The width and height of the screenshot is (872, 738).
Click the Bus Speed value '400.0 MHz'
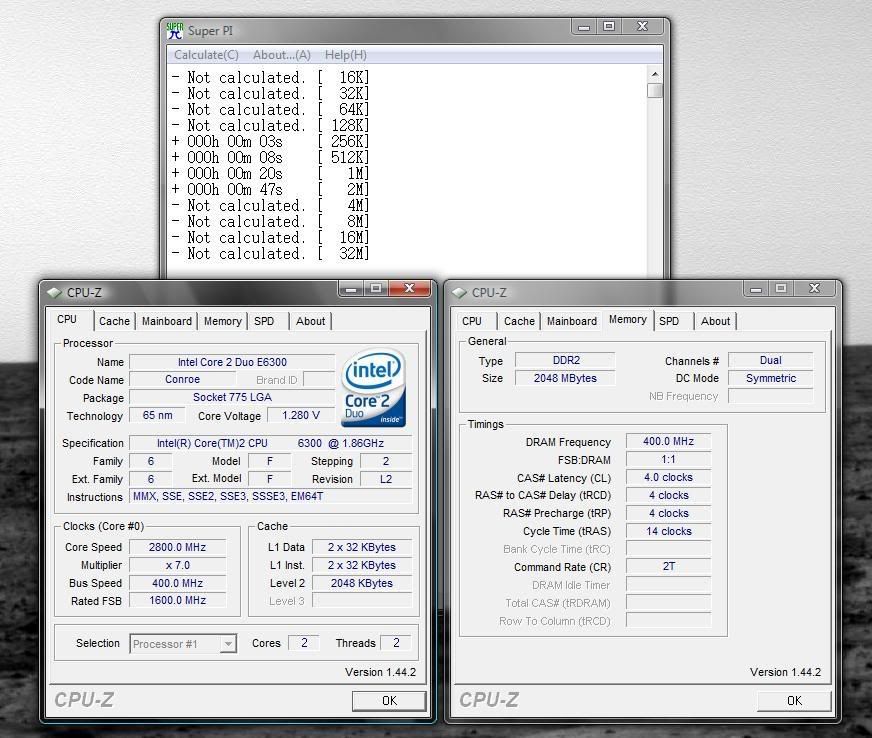[x=177, y=583]
